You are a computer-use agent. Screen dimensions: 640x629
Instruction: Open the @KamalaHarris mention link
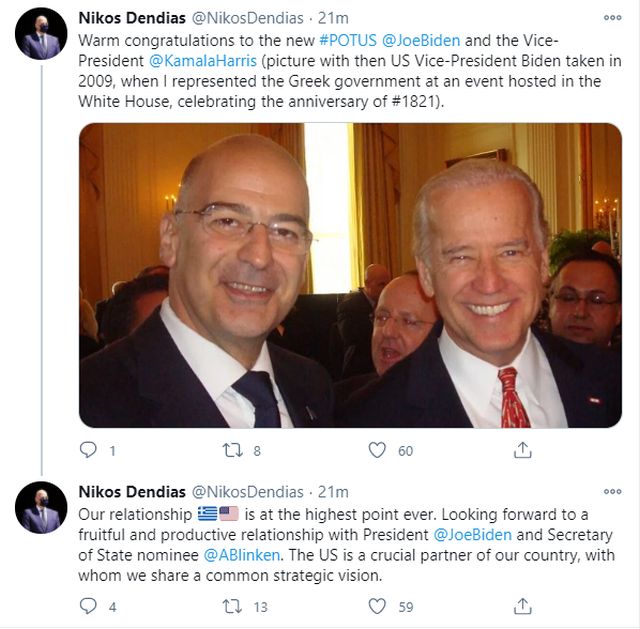pos(203,61)
